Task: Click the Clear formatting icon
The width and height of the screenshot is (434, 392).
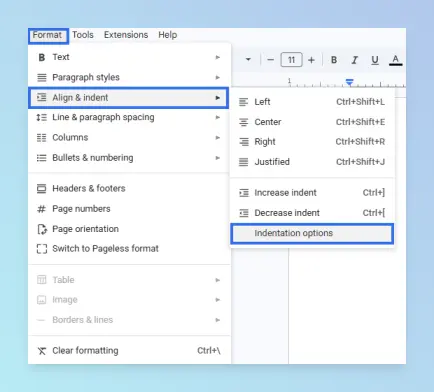Action: [42, 351]
